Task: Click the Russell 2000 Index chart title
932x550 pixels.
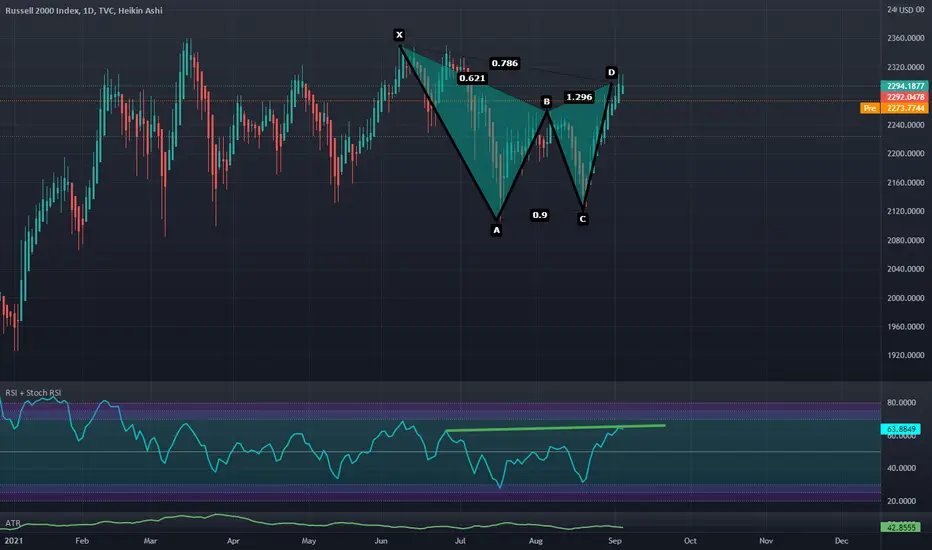Action: [x=84, y=10]
